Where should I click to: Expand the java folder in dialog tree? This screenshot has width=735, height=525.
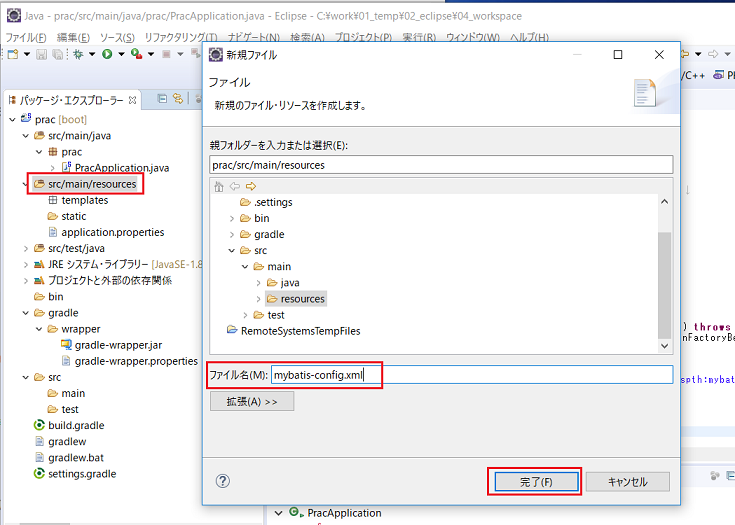click(258, 283)
